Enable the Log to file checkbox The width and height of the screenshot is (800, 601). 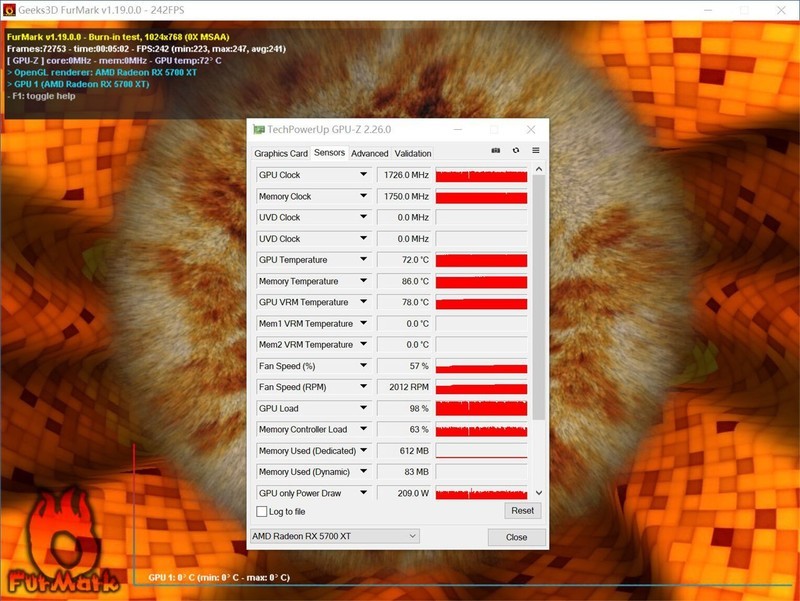[x=262, y=511]
